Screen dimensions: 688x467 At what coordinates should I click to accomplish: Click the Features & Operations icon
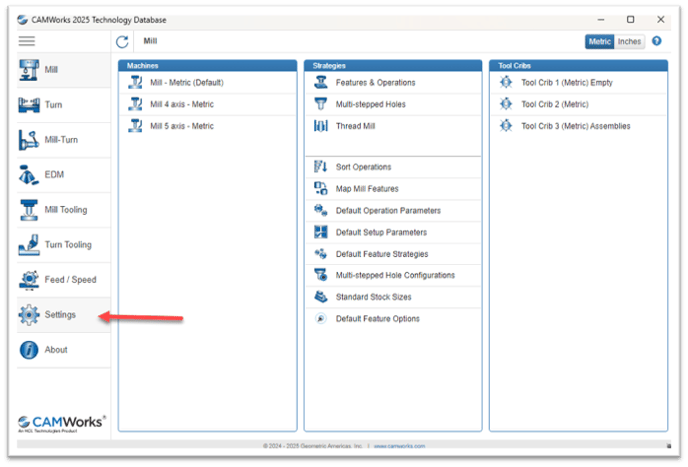[321, 83]
